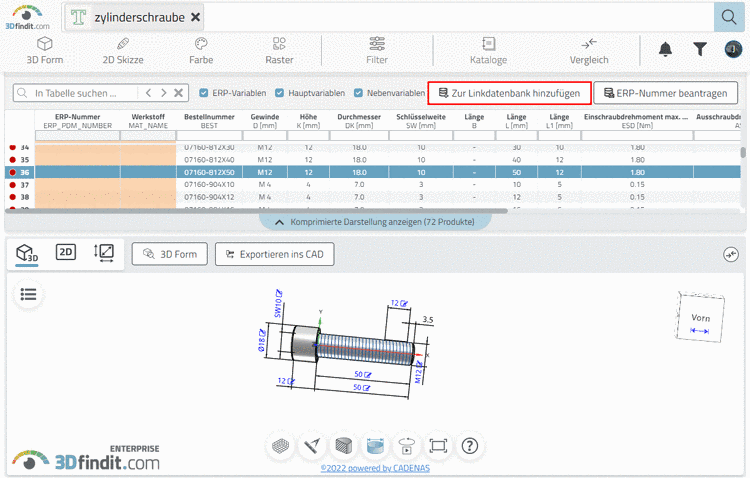Edit the M12 thread dimension label

(418, 372)
